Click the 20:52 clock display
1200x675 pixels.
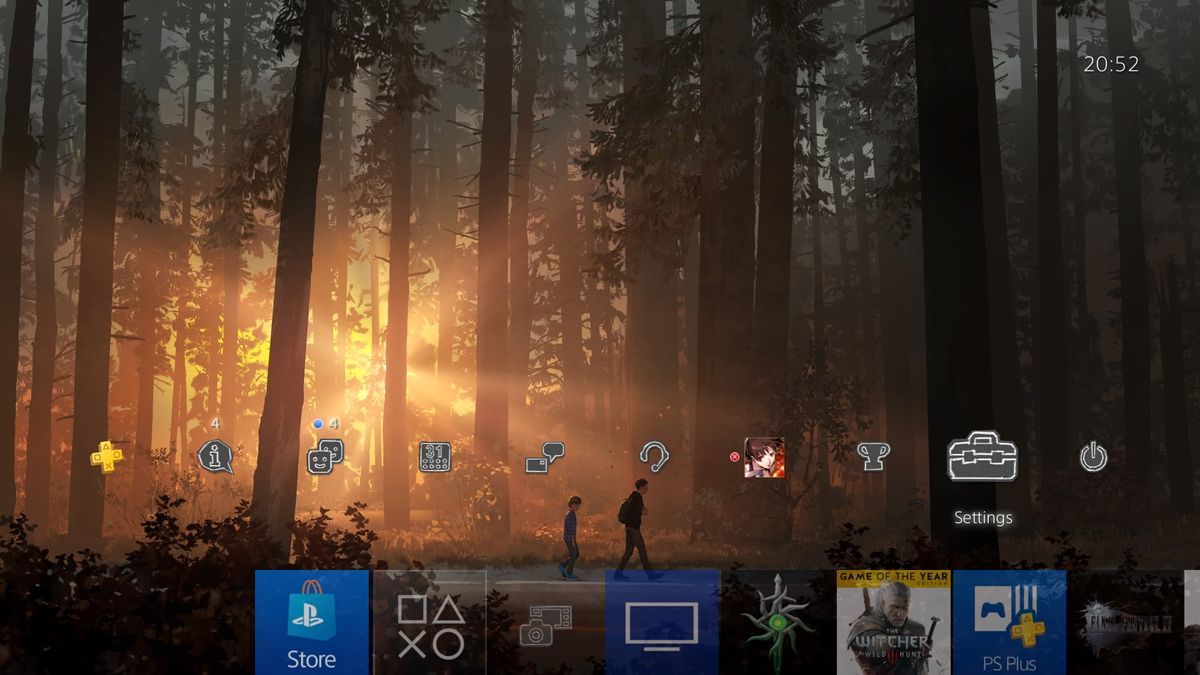tap(1111, 64)
